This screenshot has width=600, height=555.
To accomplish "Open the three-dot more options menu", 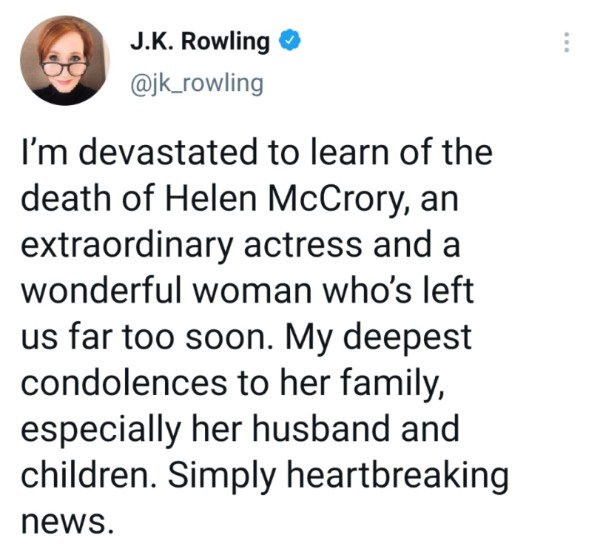I will coord(567,42).
